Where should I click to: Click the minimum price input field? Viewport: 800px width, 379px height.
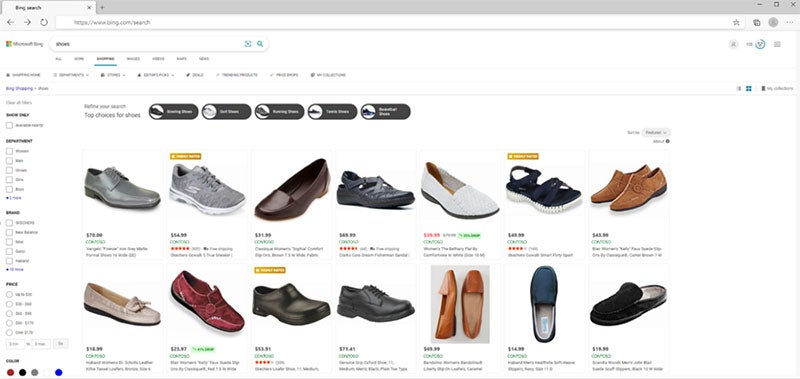[15, 344]
